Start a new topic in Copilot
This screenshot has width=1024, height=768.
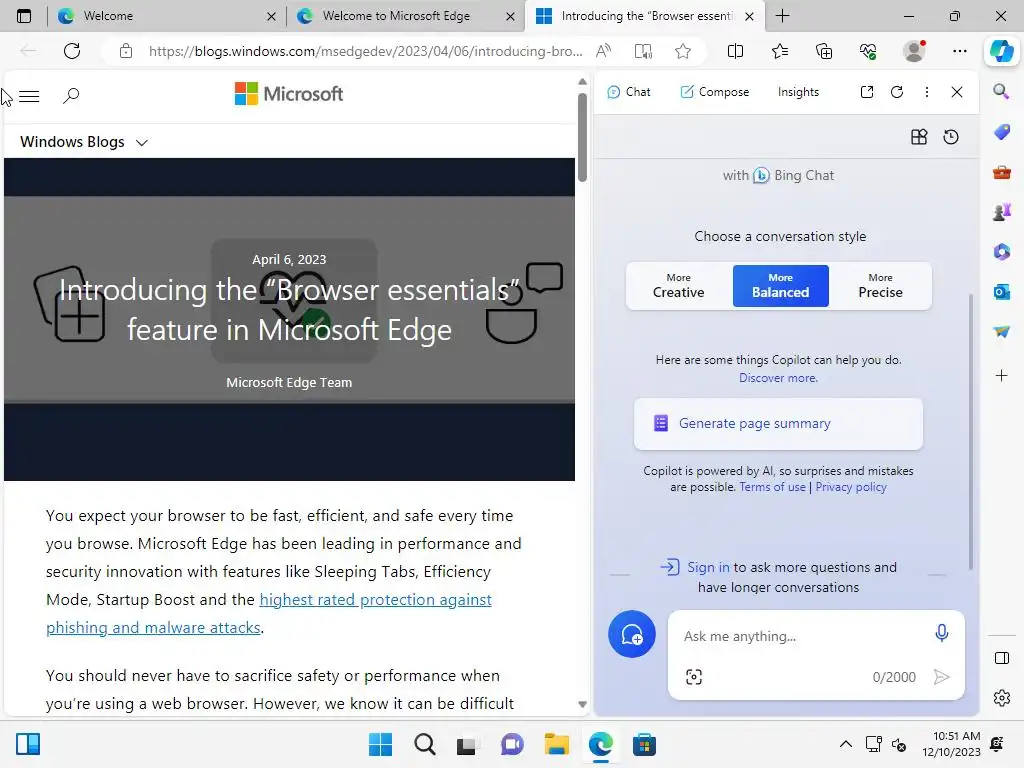click(x=632, y=634)
